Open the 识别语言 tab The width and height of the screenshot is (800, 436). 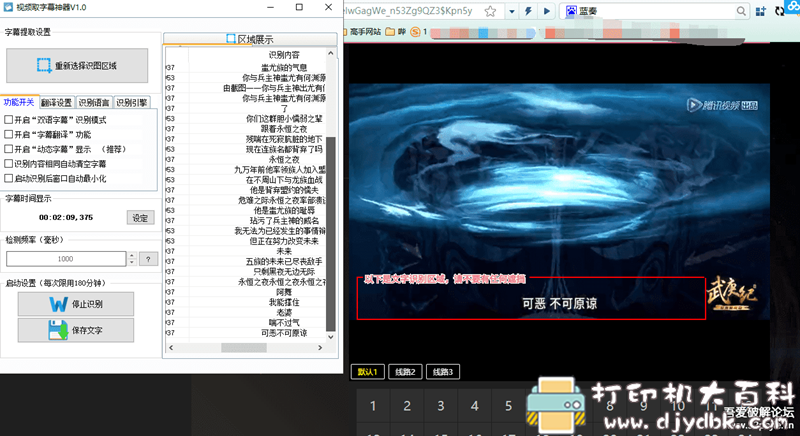[x=94, y=102]
